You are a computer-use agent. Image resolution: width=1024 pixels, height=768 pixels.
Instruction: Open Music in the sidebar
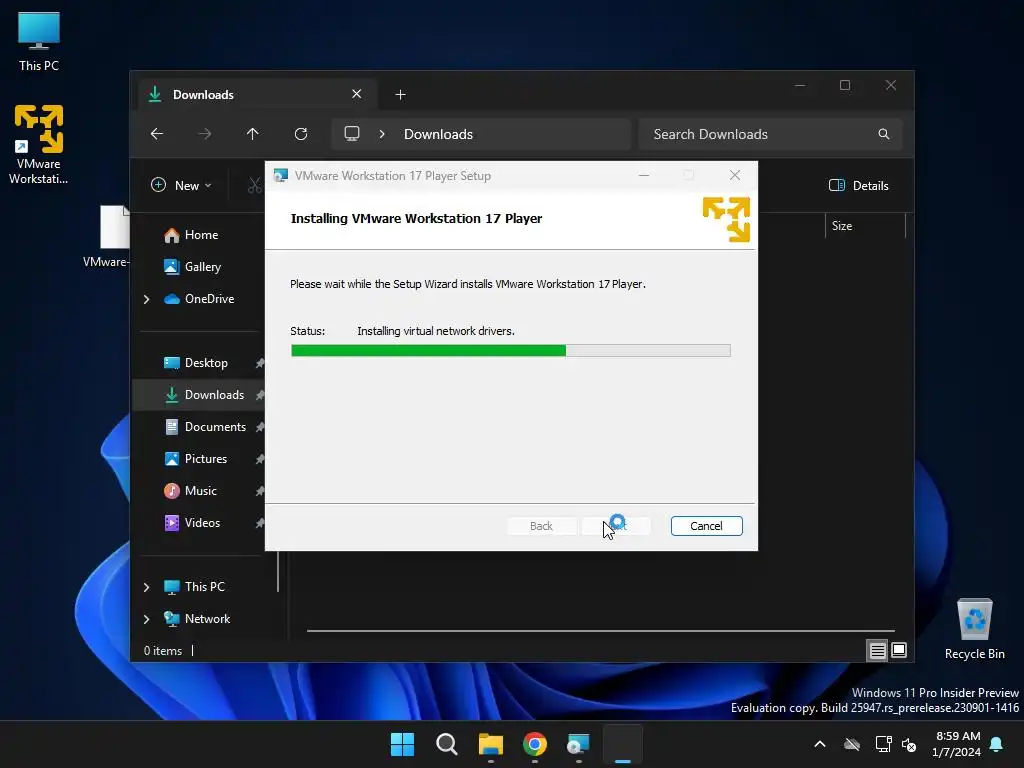pos(200,490)
